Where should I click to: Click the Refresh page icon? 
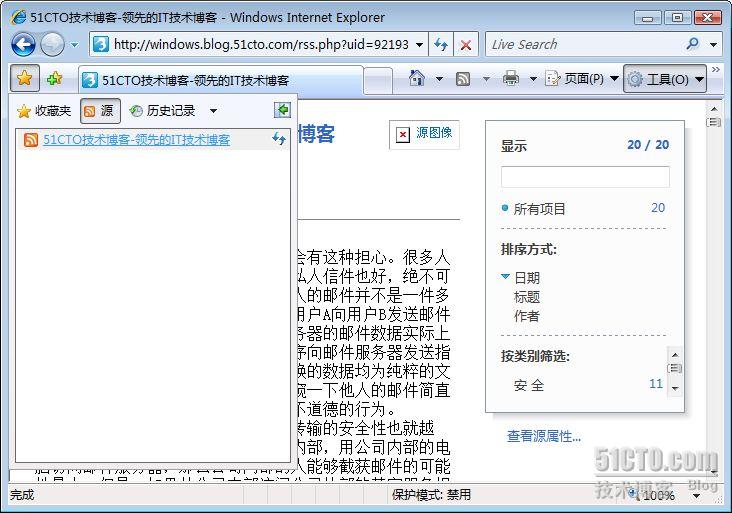click(441, 45)
